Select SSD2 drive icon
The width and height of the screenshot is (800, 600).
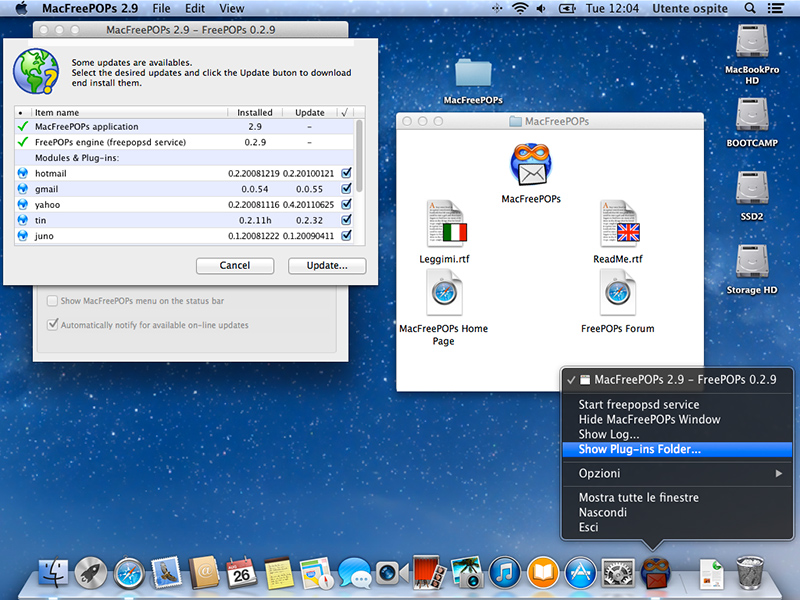tap(752, 188)
